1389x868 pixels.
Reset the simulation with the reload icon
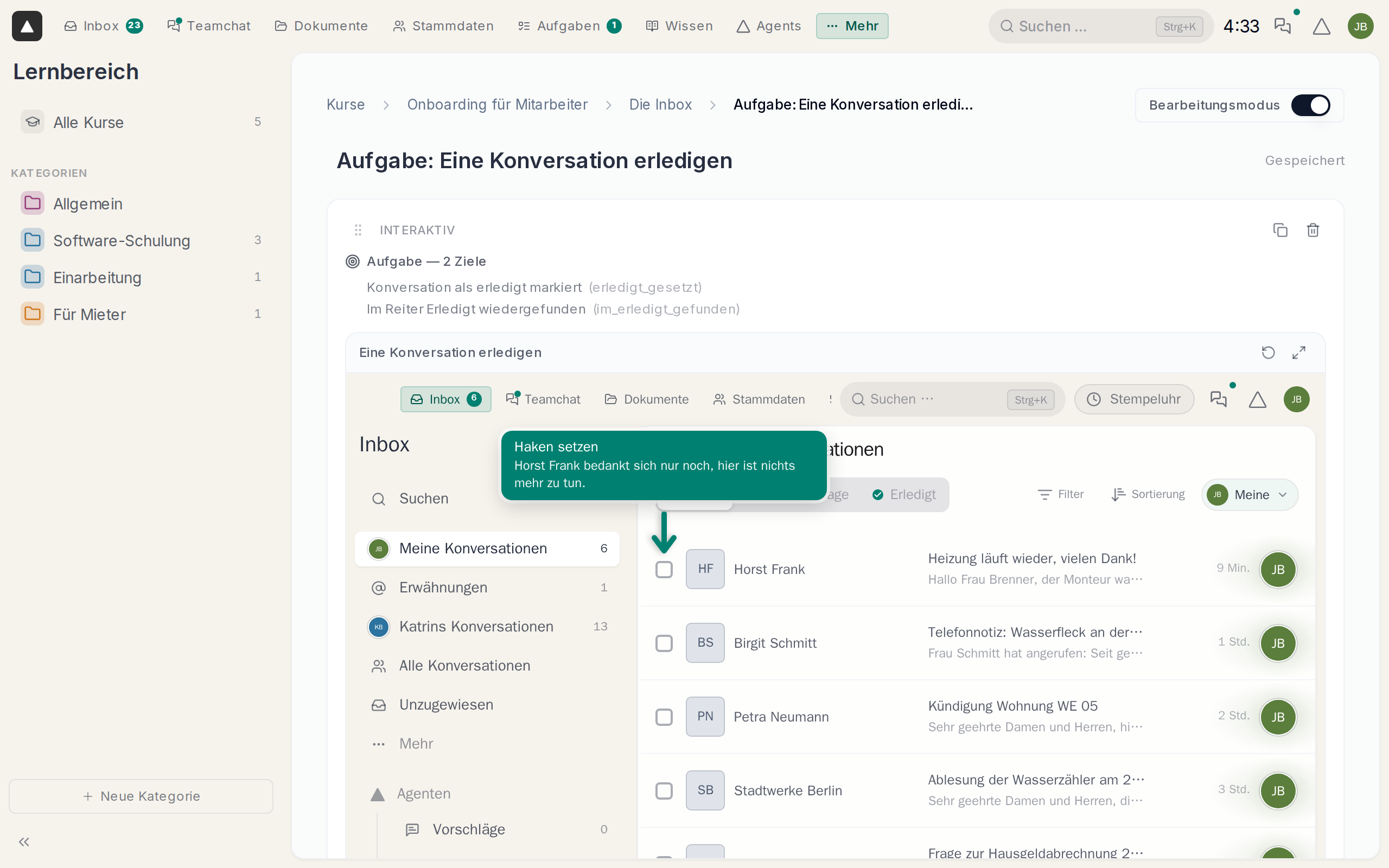tap(1268, 353)
